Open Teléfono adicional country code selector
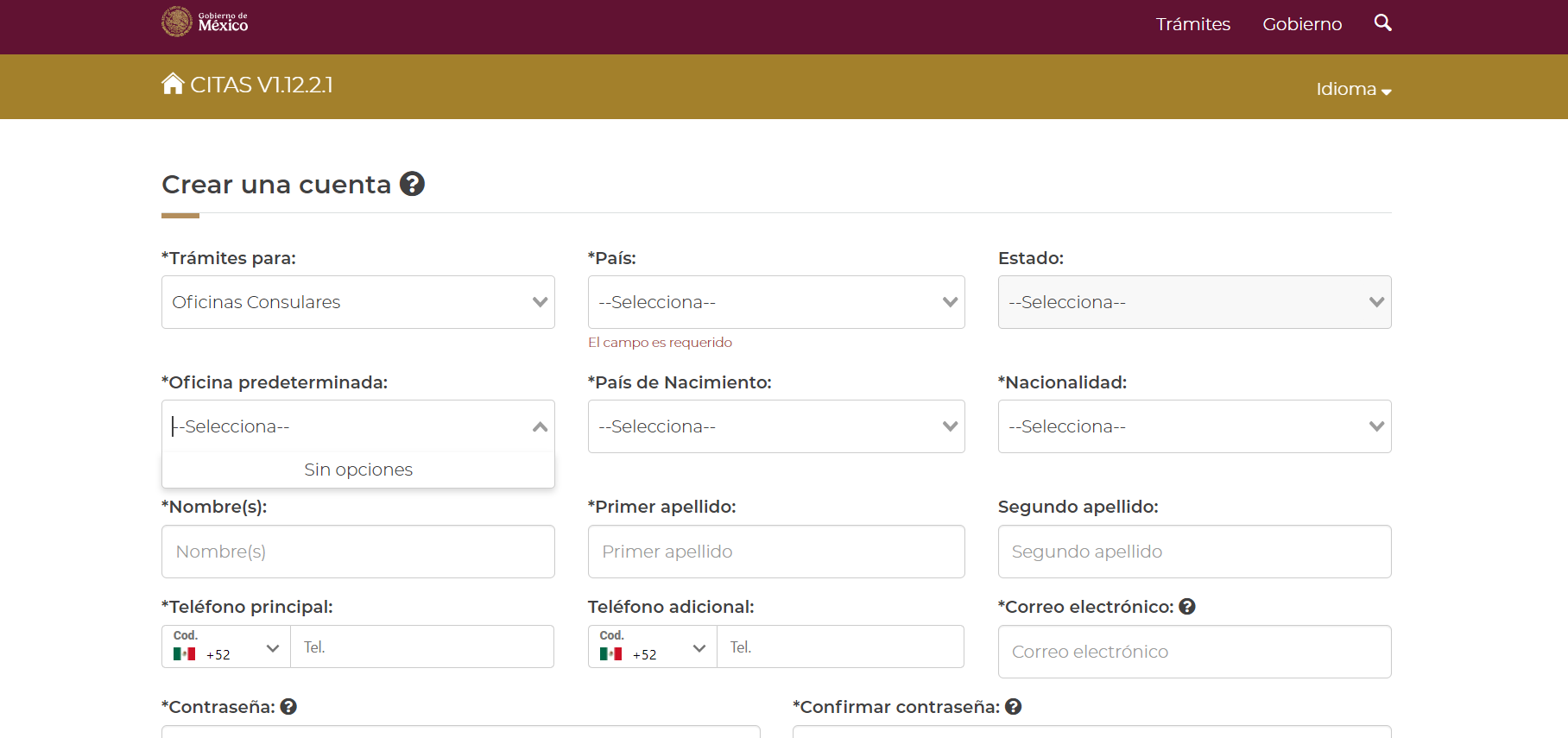 653,647
